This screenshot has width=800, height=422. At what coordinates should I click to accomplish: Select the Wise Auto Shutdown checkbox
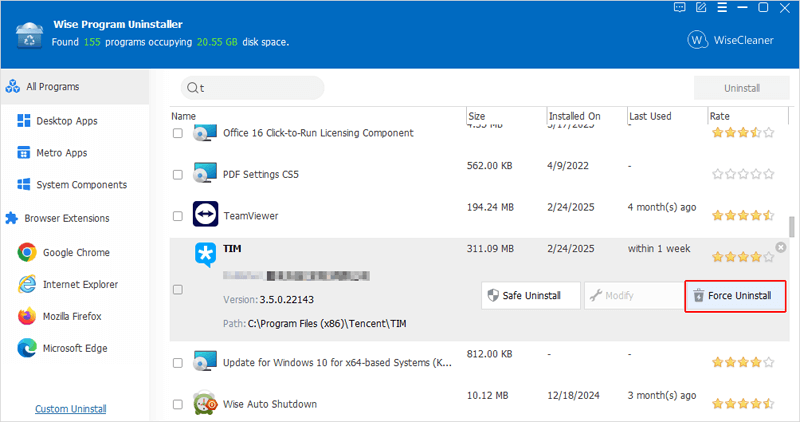178,404
